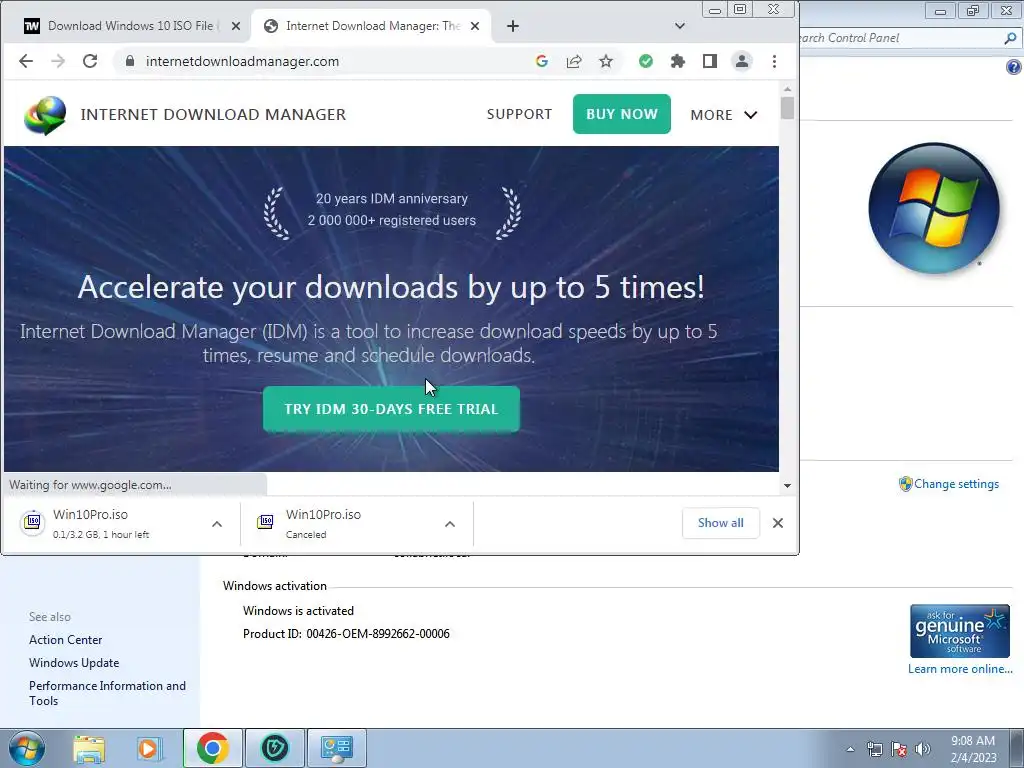The image size is (1024, 768).
Task: Click the genuine Microsoft software badge
Action: coord(960,631)
